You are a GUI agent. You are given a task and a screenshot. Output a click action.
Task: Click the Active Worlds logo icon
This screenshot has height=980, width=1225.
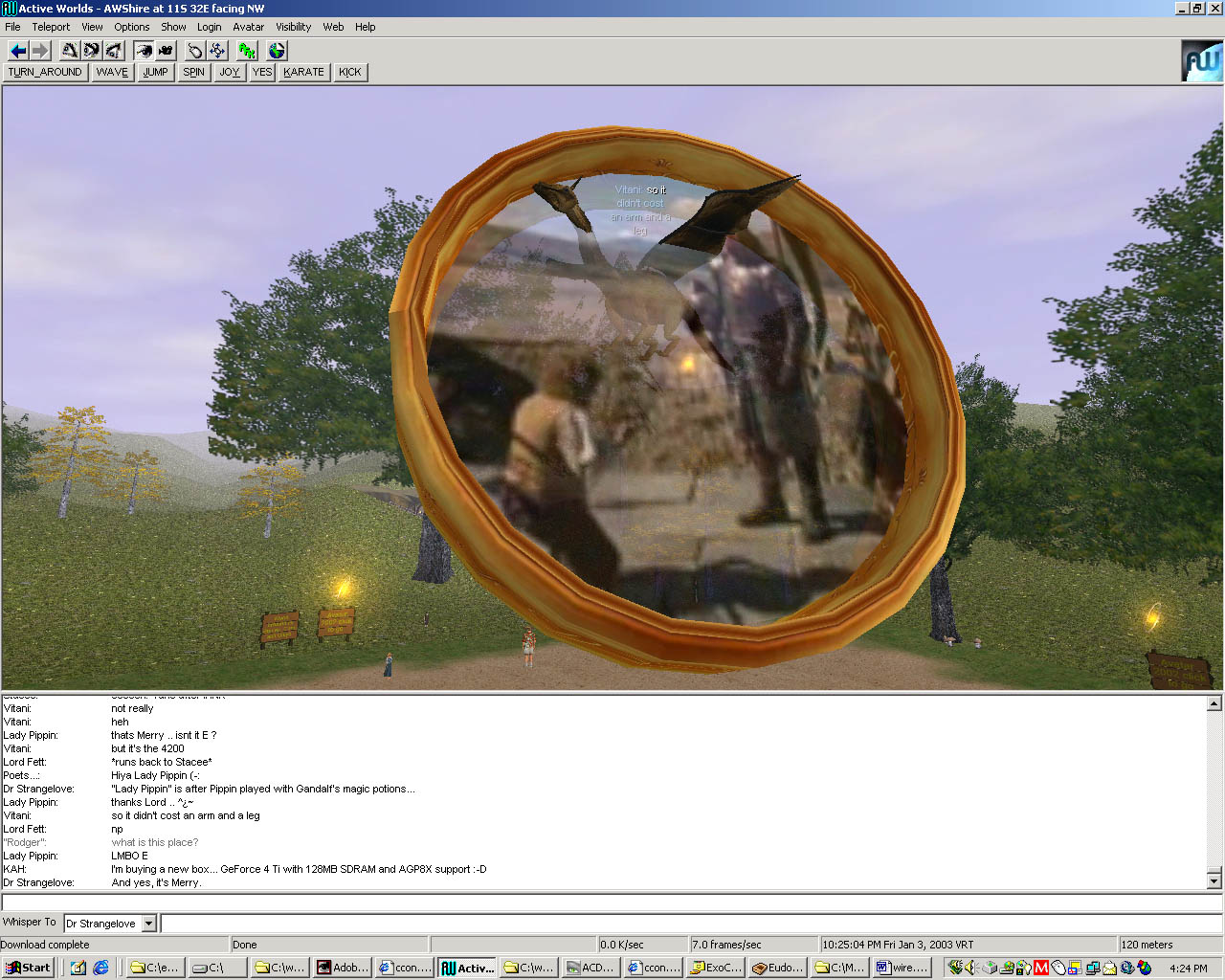(1201, 61)
